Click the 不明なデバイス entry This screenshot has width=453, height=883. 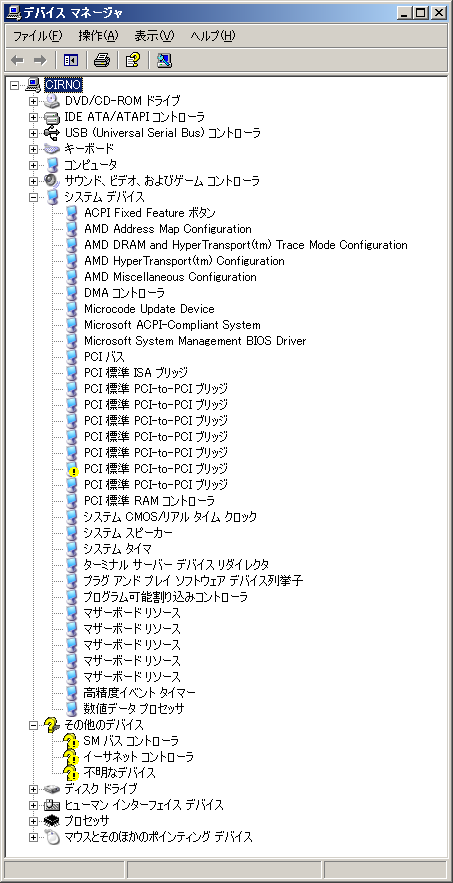click(x=119, y=773)
